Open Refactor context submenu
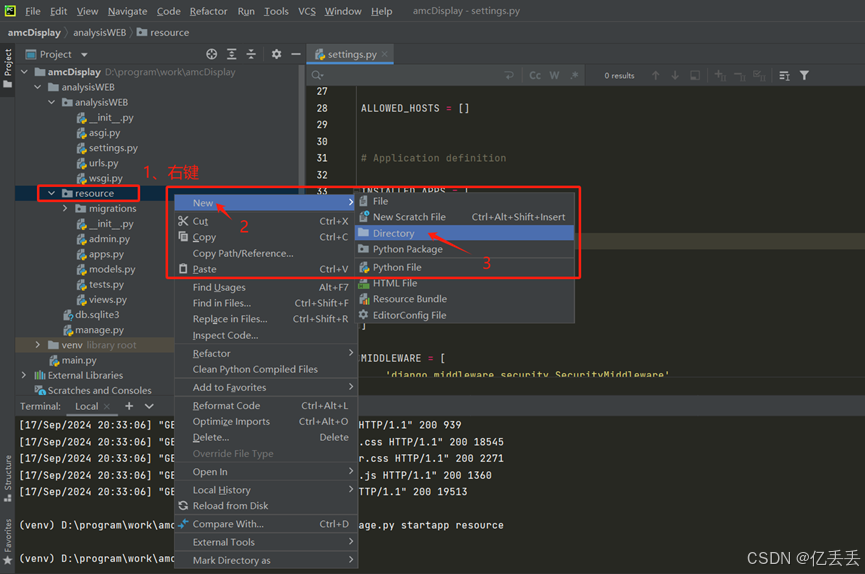The height and width of the screenshot is (574, 865). pos(265,353)
